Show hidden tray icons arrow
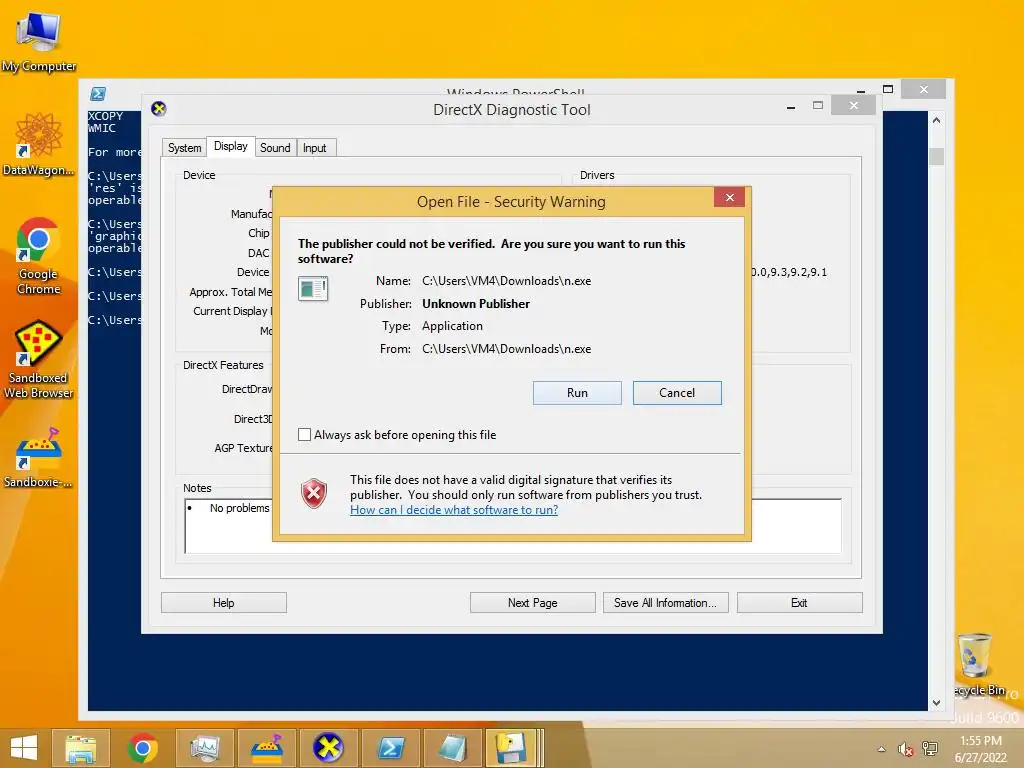This screenshot has width=1024, height=768. (882, 749)
